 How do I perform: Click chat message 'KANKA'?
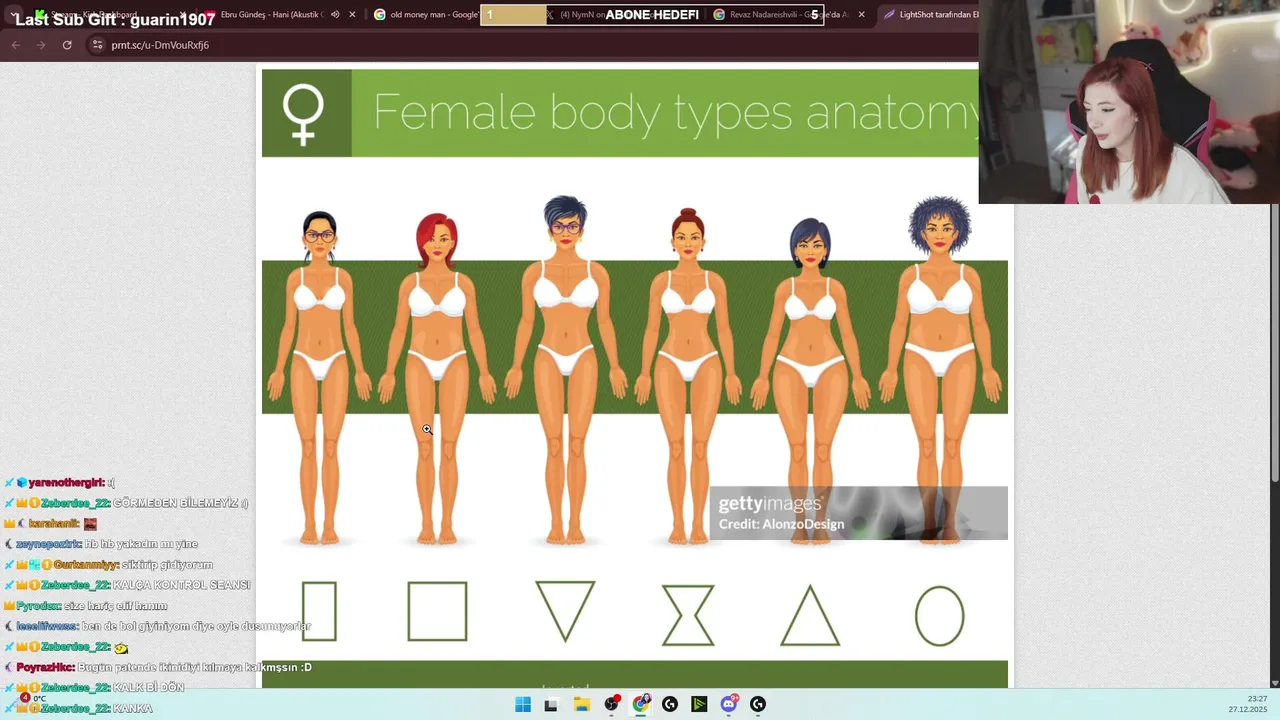point(132,708)
